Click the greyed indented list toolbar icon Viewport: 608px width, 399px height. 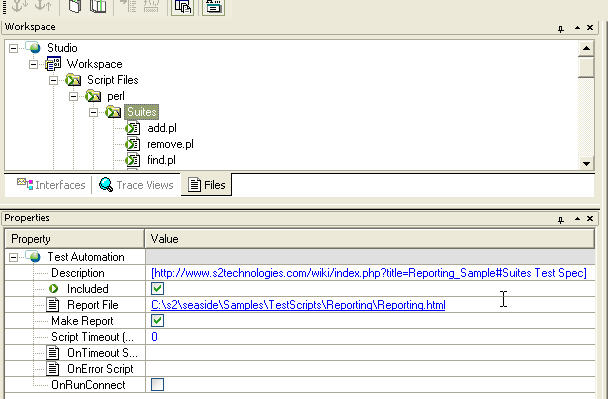coord(128,6)
